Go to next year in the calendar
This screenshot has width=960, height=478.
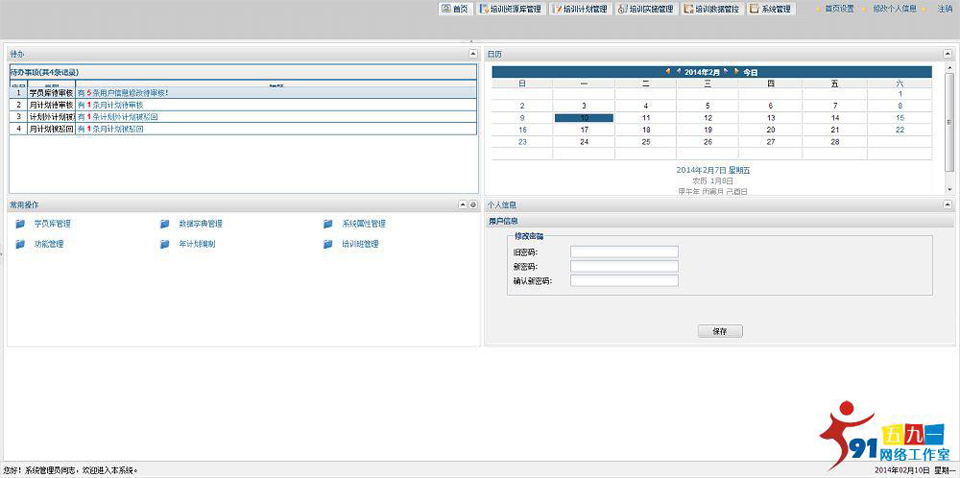pos(737,72)
